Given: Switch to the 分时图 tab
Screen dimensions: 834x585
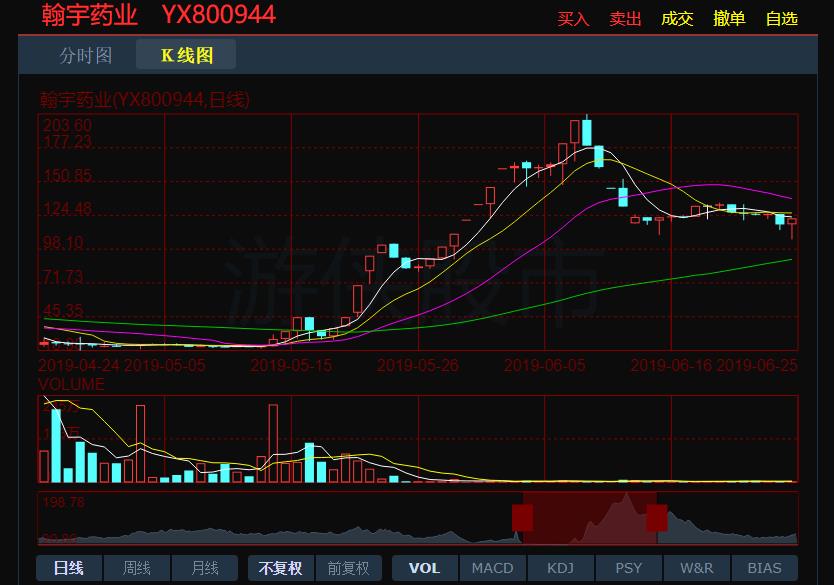Looking at the screenshot, I should pos(86,55).
